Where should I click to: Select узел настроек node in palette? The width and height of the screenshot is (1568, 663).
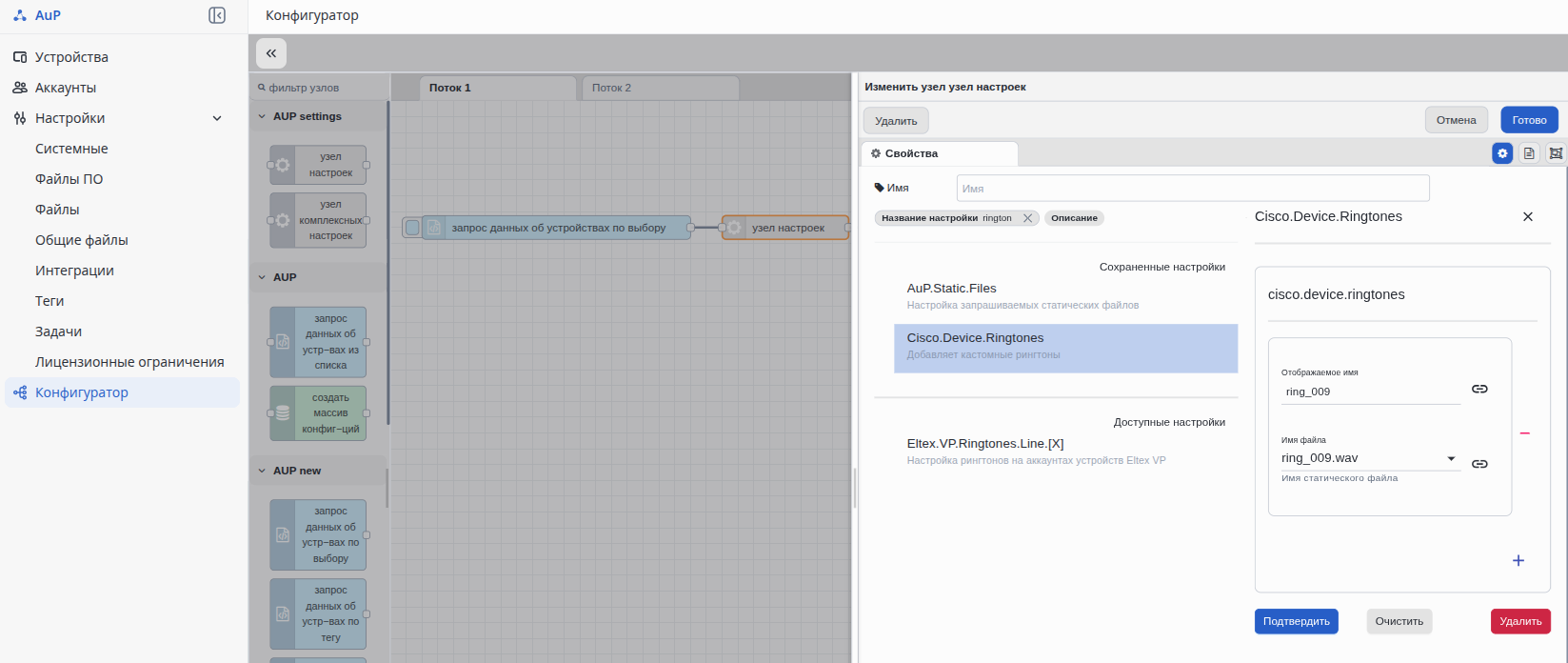[x=318, y=165]
